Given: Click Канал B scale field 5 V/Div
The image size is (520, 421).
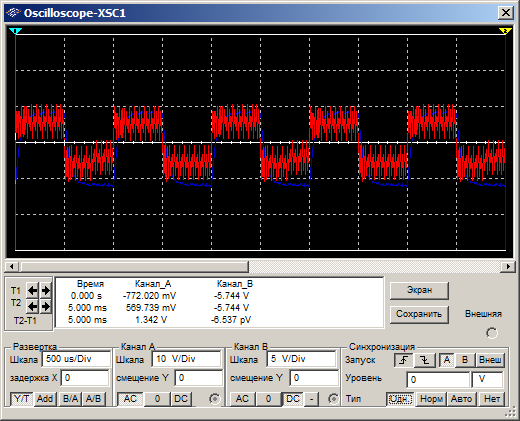Looking at the screenshot, I should [301, 359].
